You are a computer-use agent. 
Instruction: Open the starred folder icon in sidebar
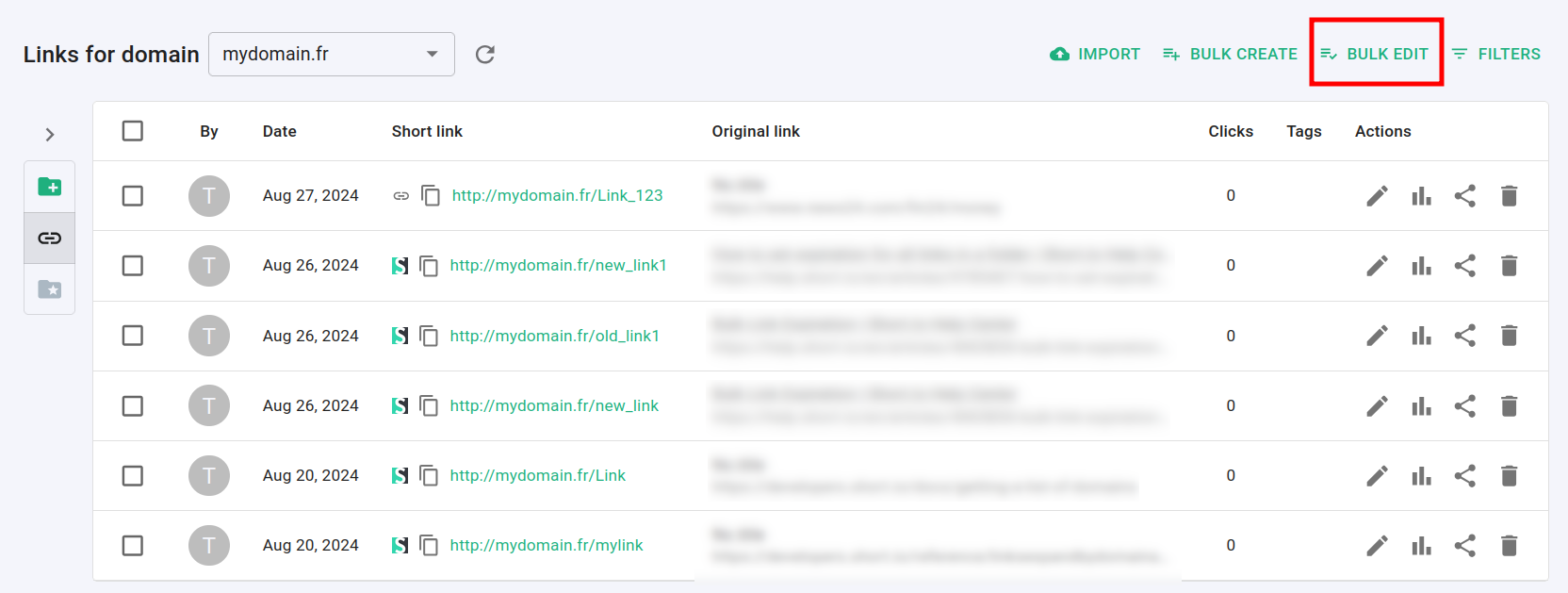coord(50,289)
